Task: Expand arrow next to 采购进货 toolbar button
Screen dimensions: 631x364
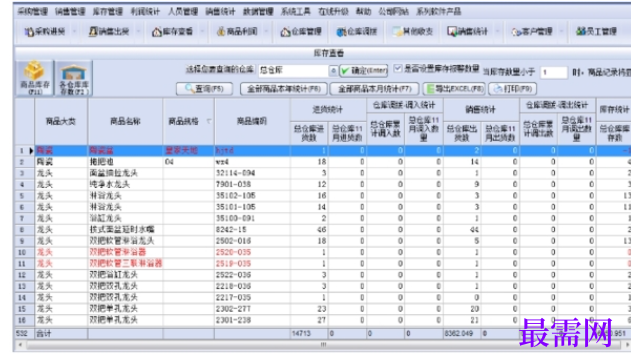Action: [74, 31]
